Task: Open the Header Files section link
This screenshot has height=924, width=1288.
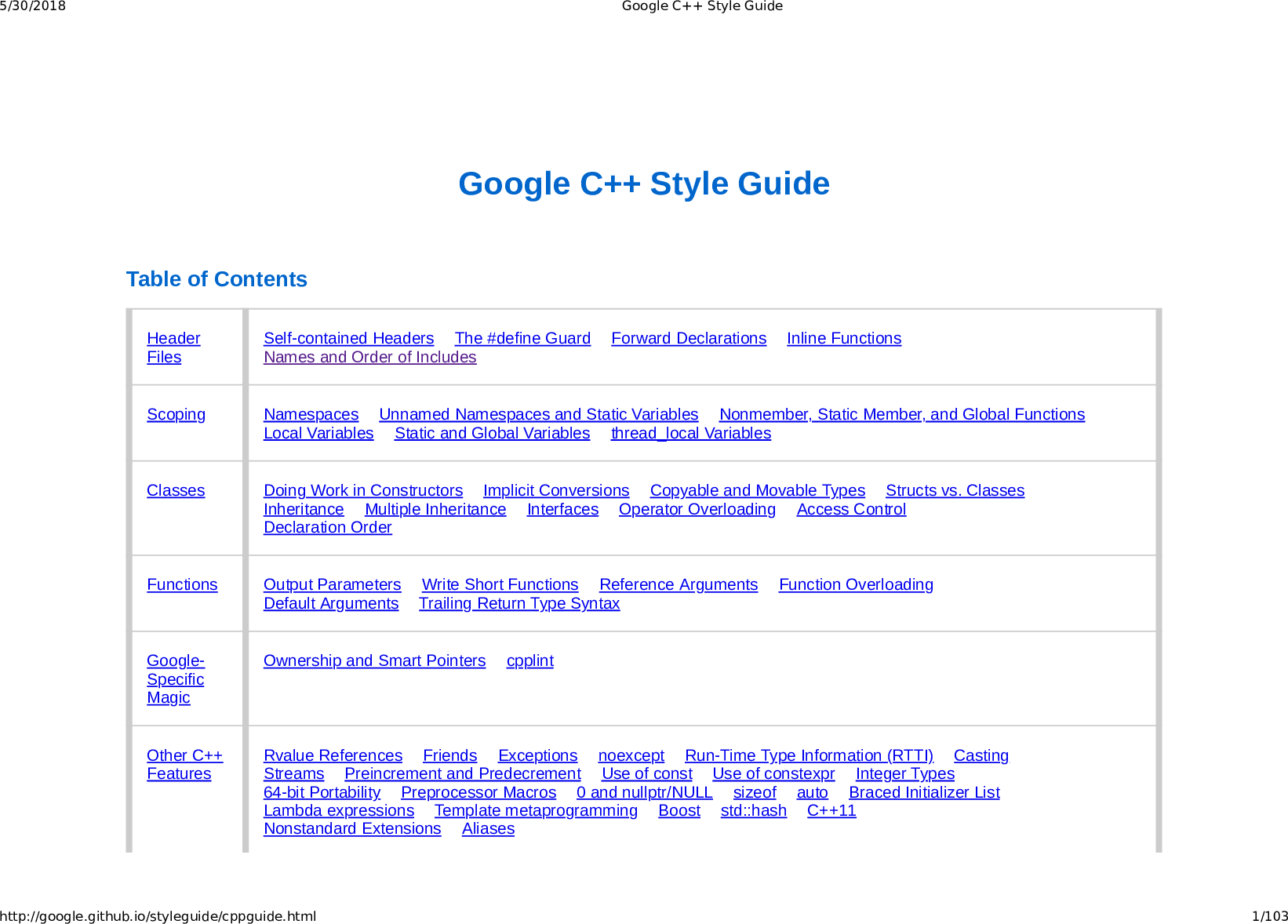Action: point(173,347)
